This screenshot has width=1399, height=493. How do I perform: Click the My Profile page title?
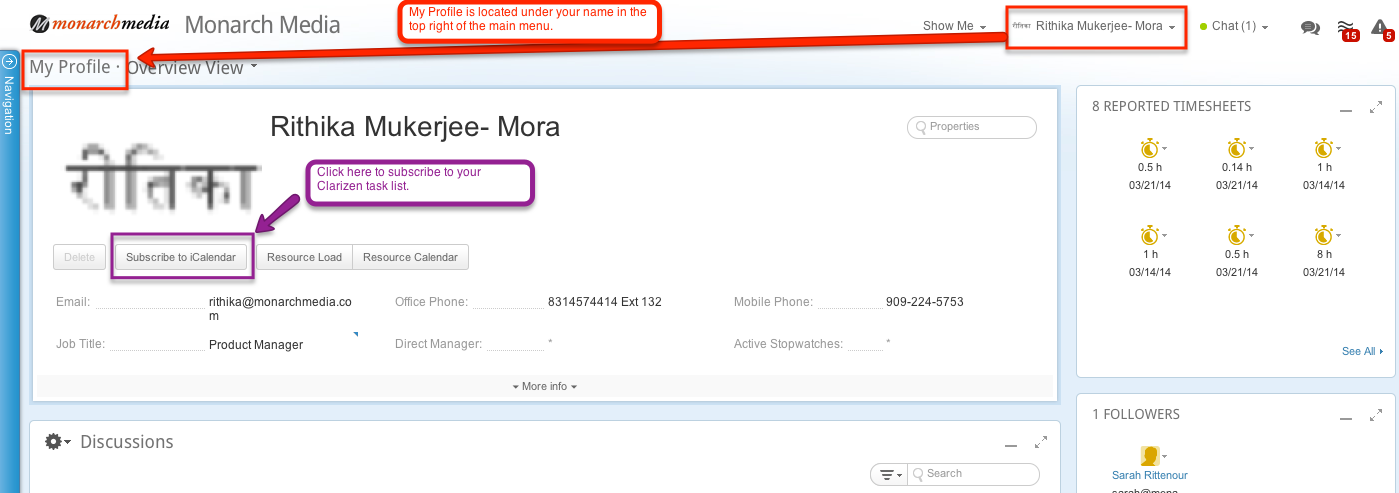coord(70,68)
